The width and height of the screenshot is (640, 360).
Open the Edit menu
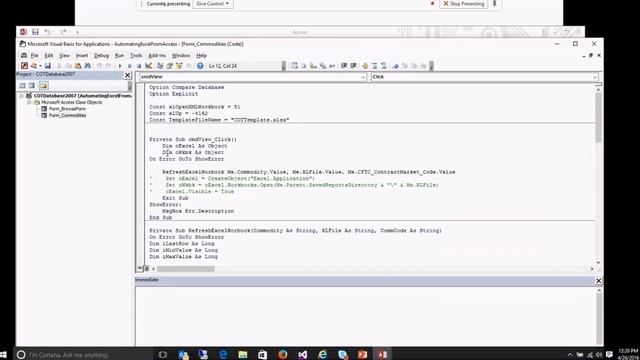49,56
